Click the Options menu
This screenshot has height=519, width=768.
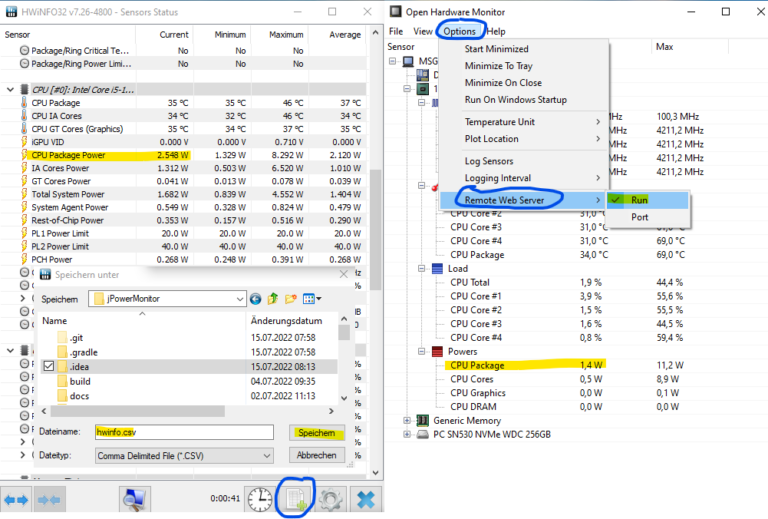tap(459, 31)
